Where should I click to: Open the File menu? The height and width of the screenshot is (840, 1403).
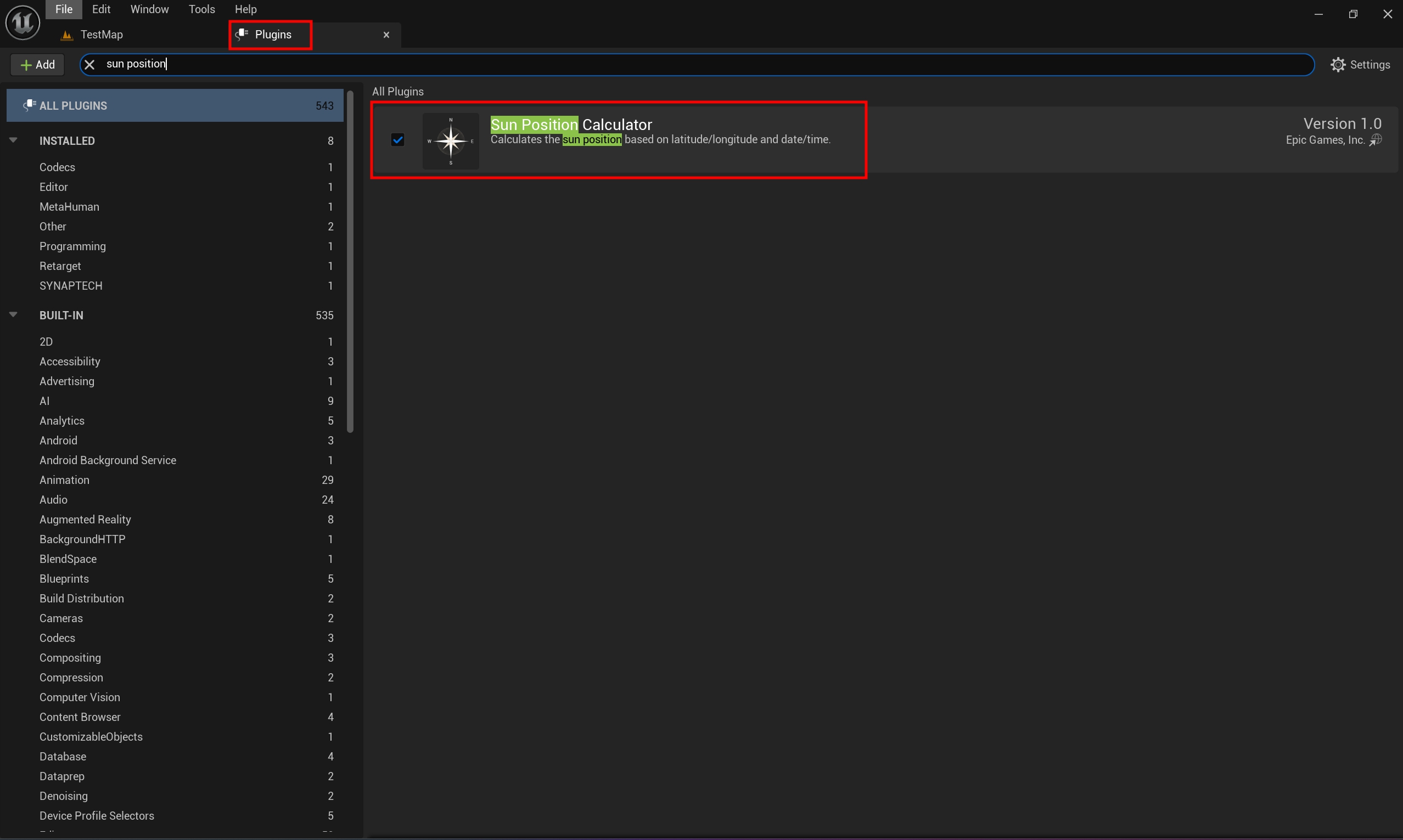click(x=64, y=9)
